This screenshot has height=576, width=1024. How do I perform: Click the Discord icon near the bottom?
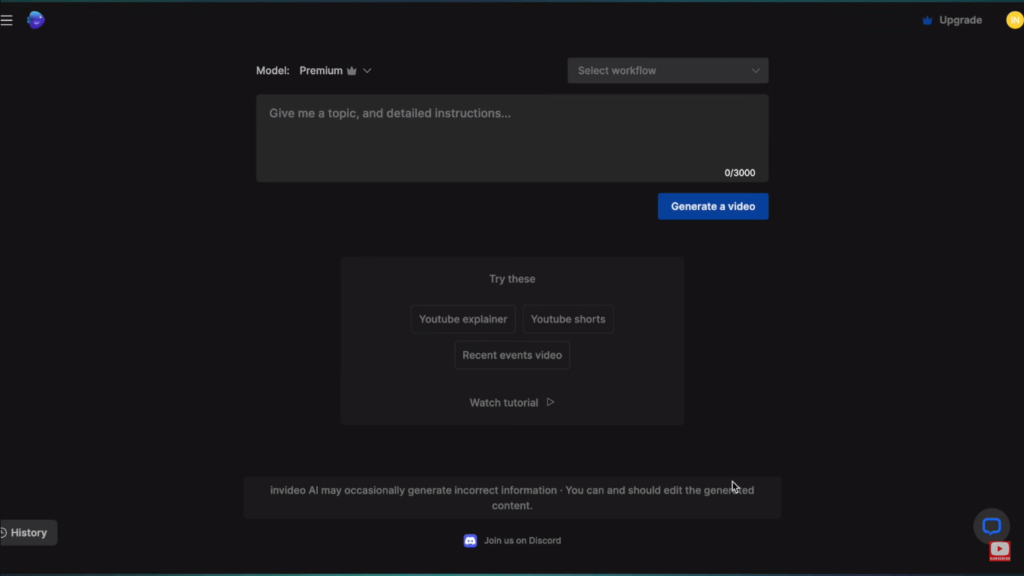(x=470, y=540)
